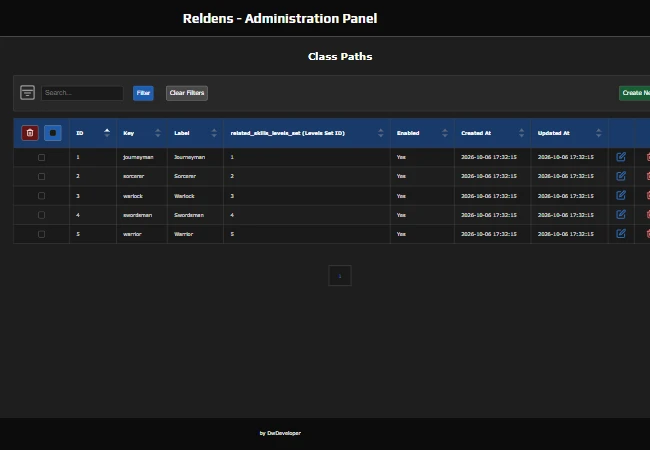Image resolution: width=650 pixels, height=450 pixels.
Task: Click the green Create New button
Action: [x=635, y=93]
